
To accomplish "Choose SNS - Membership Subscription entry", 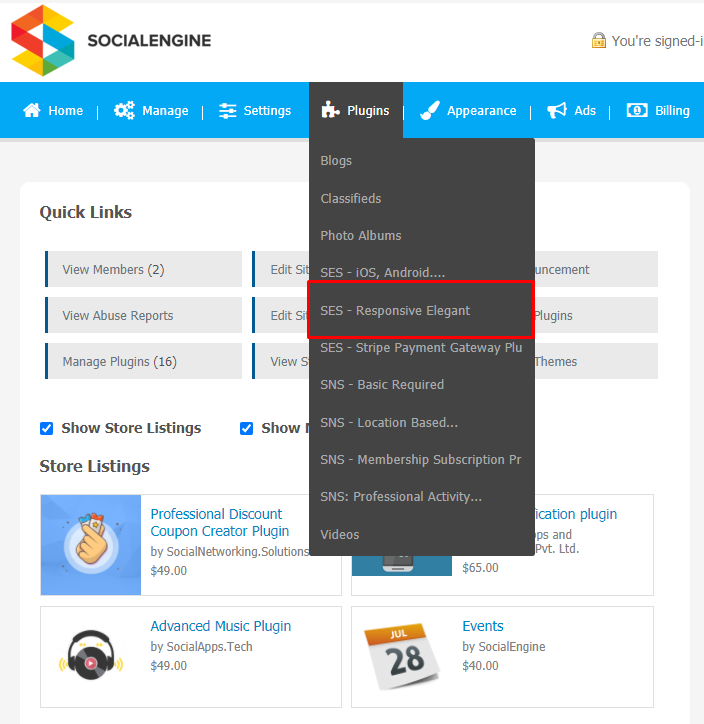I will click(x=421, y=459).
